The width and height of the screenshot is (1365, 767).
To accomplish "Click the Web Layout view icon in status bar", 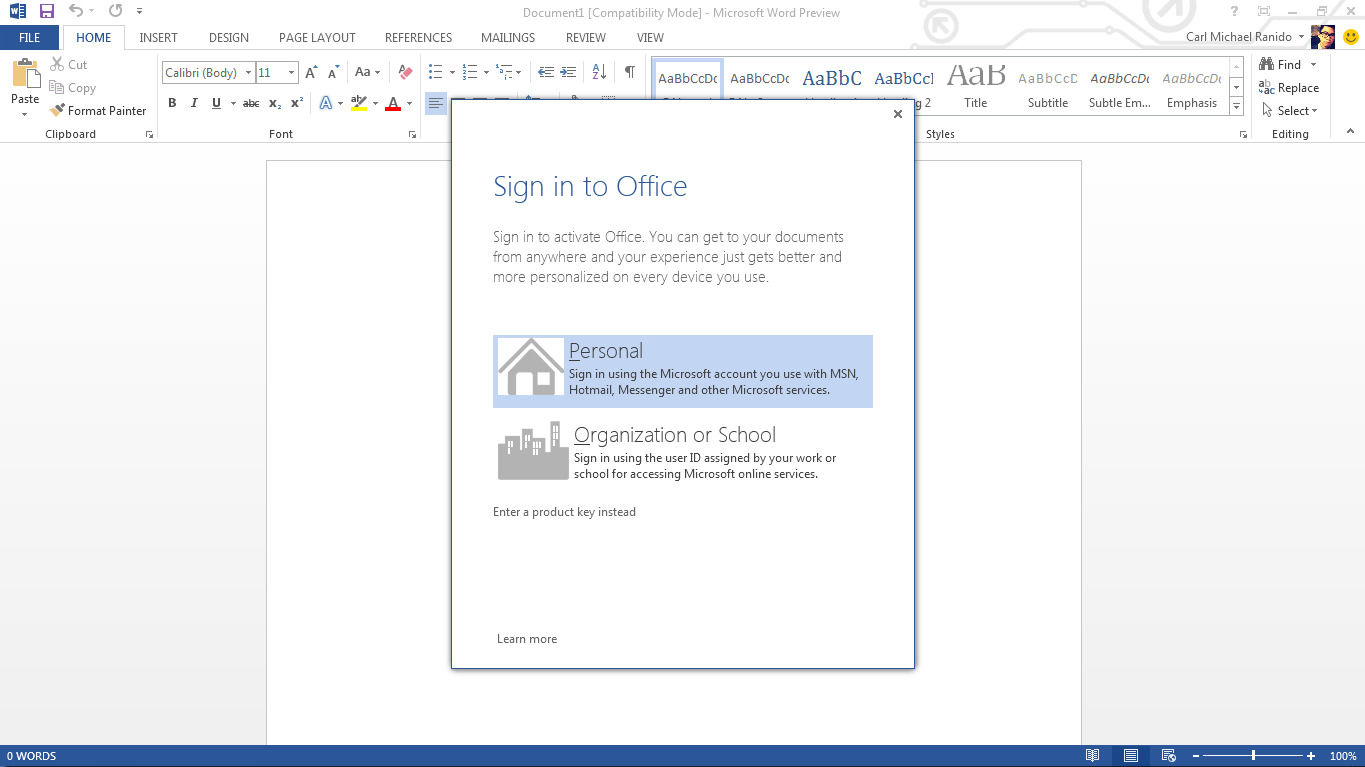I will click(1168, 756).
